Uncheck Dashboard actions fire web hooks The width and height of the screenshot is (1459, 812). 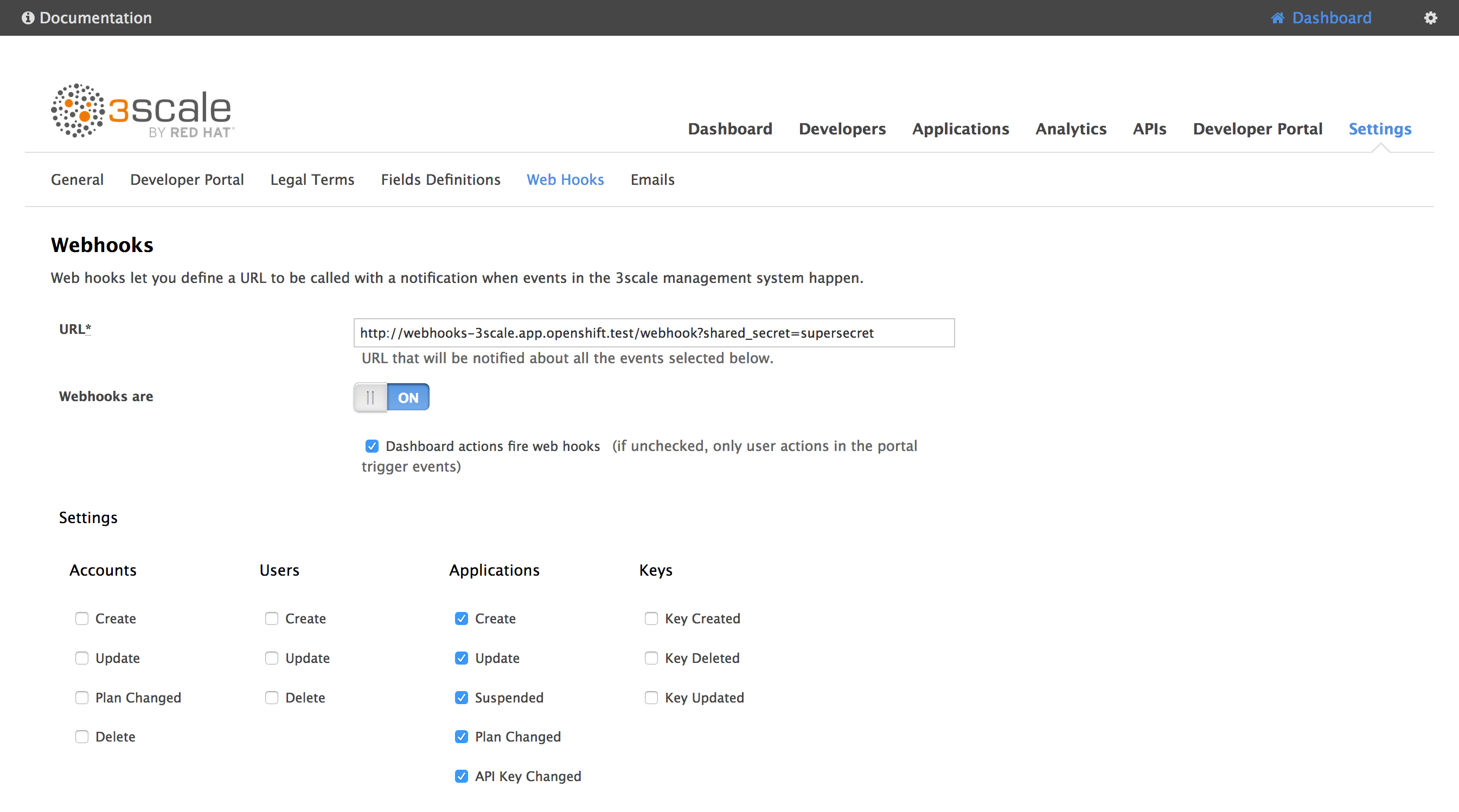click(x=372, y=446)
